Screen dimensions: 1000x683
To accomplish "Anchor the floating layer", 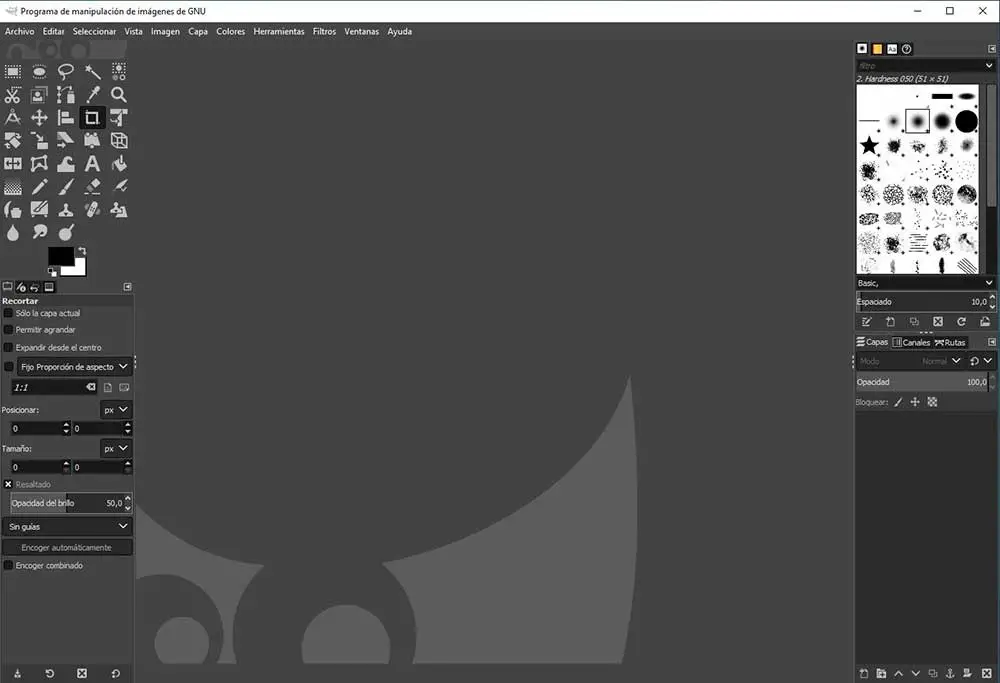I will 950,673.
